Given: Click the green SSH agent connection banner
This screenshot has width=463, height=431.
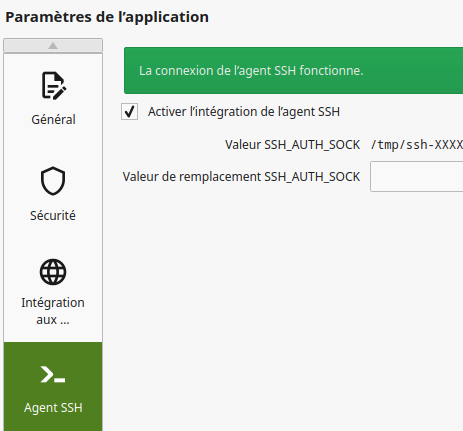Looking at the screenshot, I should click(x=293, y=71).
